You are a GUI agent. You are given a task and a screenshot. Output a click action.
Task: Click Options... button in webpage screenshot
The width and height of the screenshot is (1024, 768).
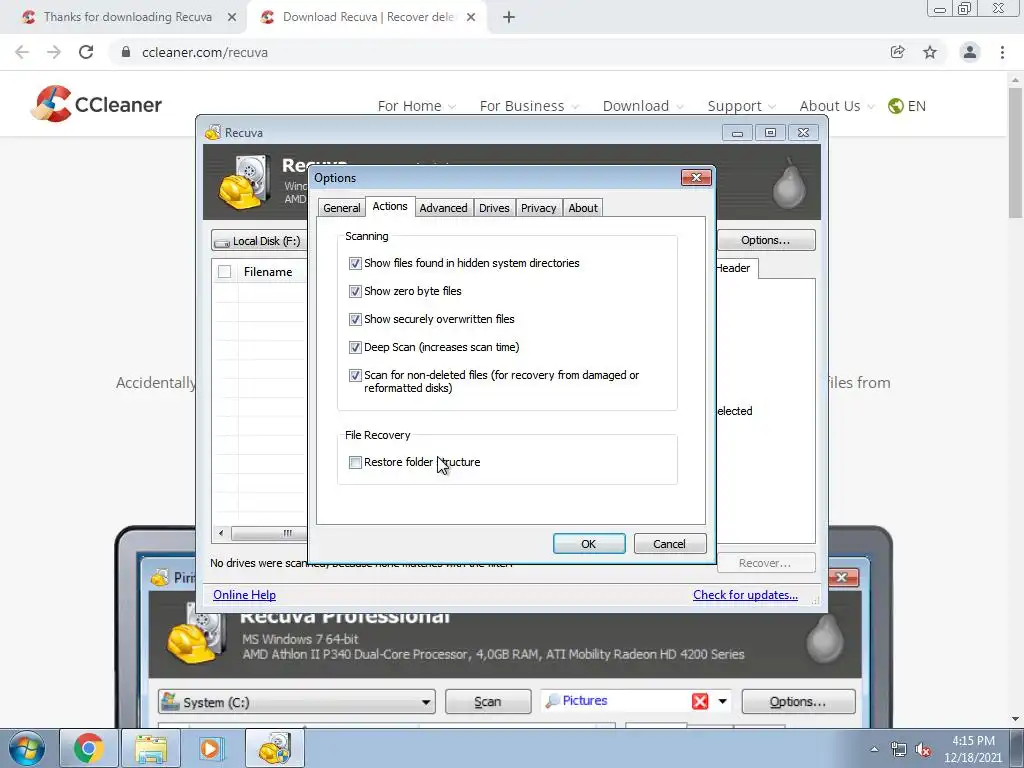(x=798, y=701)
